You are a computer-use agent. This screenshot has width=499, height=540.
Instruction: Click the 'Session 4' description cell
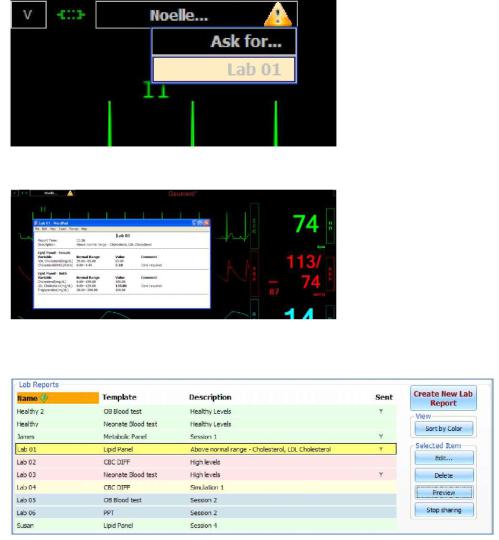[x=204, y=526]
